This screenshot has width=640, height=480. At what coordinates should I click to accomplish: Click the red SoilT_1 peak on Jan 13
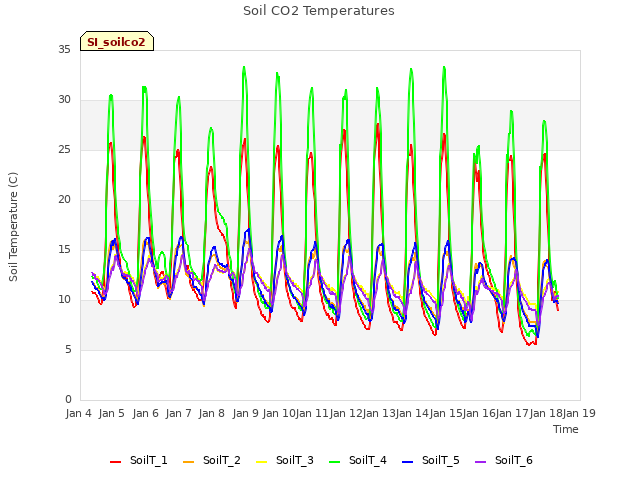click(x=378, y=124)
